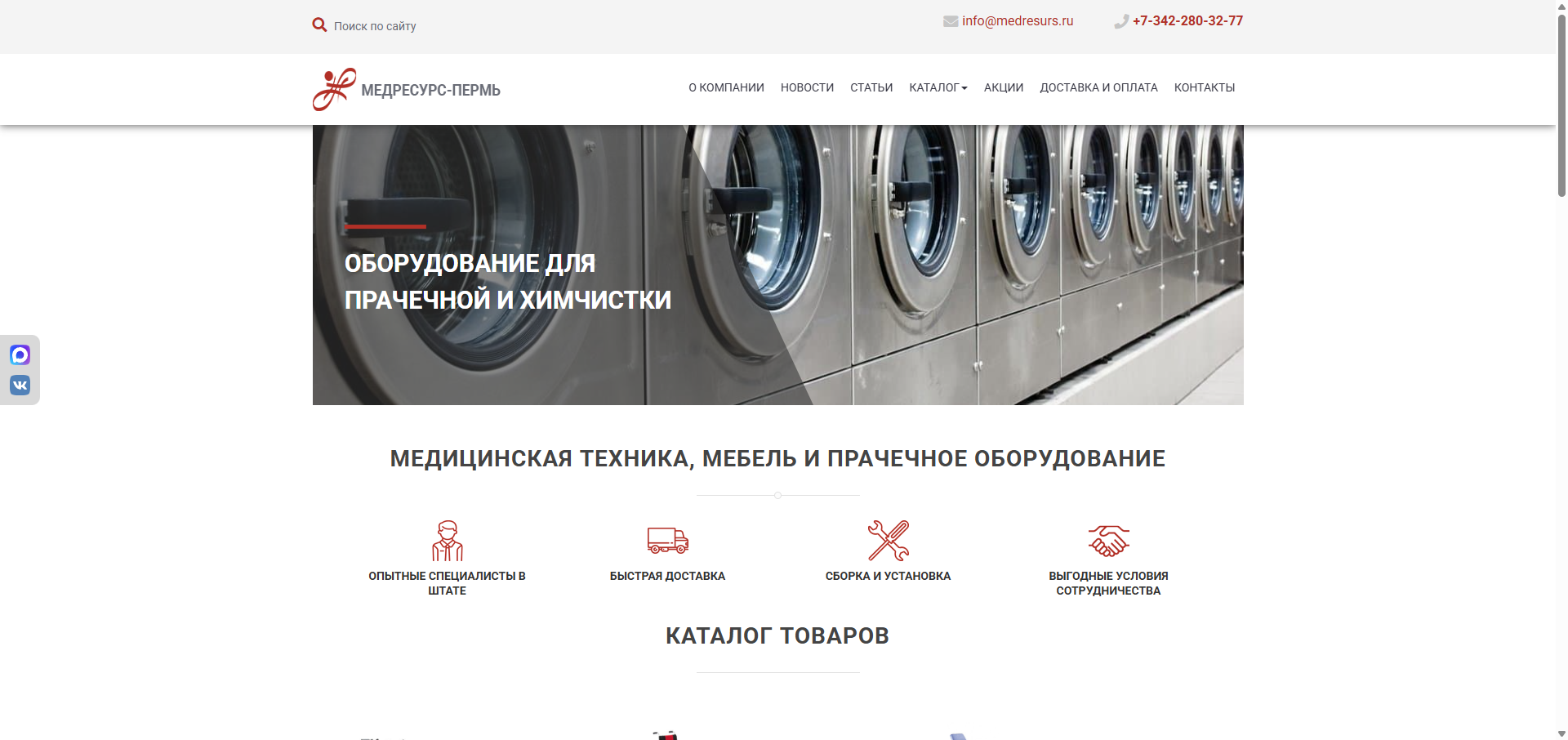Click the search magnifier icon
Viewport: 1568px width, 740px height.
click(x=319, y=25)
